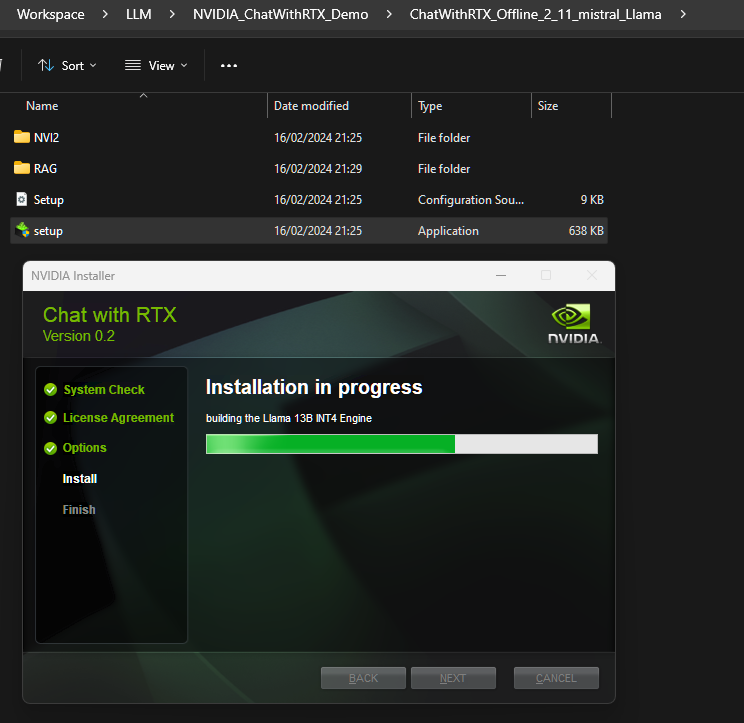Sort files by Type column header
This screenshot has height=723, width=744.
click(430, 105)
